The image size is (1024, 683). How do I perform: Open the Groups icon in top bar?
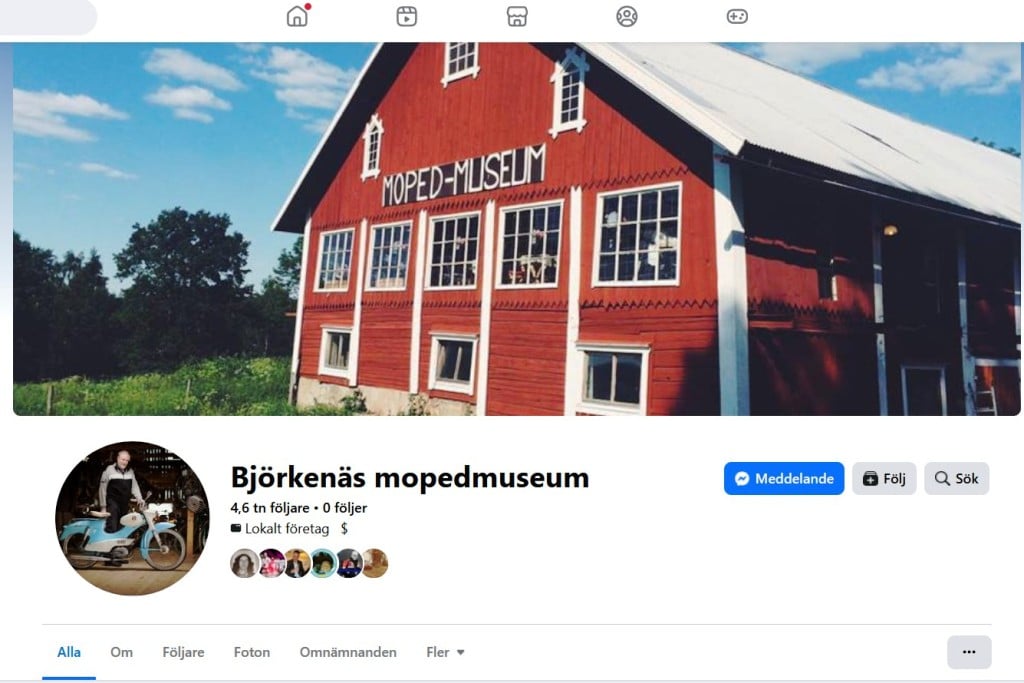626,16
